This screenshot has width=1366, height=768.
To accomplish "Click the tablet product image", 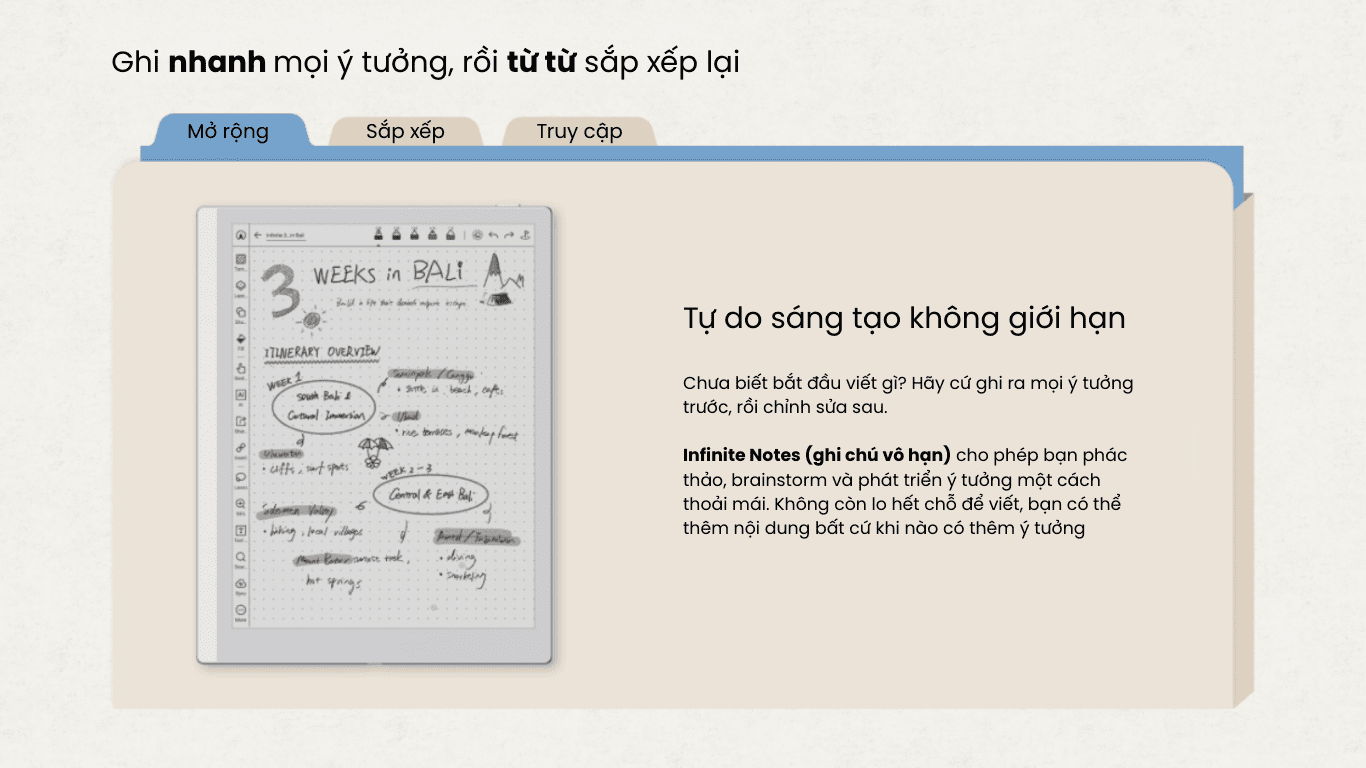I will pos(375,435).
